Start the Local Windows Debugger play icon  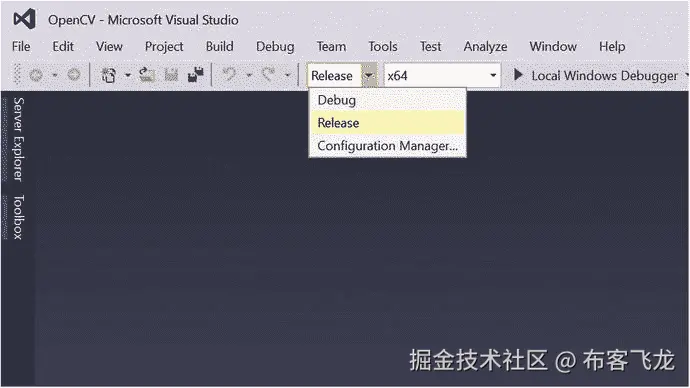pos(518,75)
